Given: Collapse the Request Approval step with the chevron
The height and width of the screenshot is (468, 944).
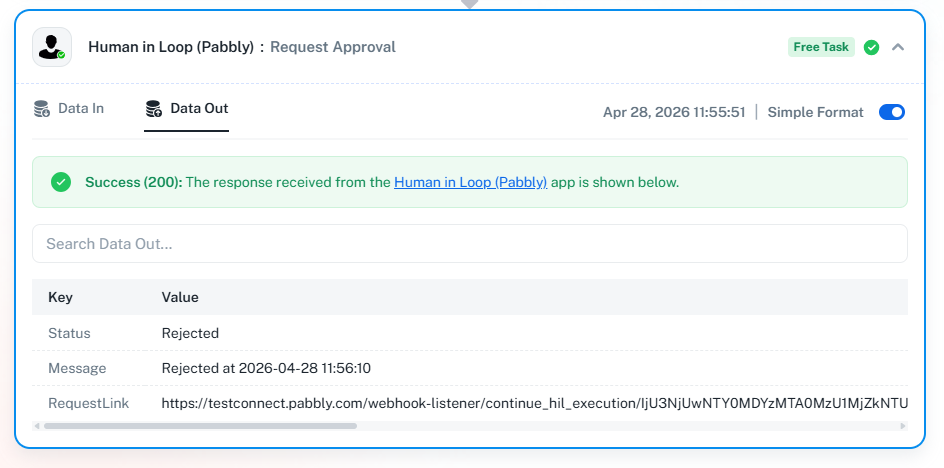Looking at the screenshot, I should click(x=898, y=47).
